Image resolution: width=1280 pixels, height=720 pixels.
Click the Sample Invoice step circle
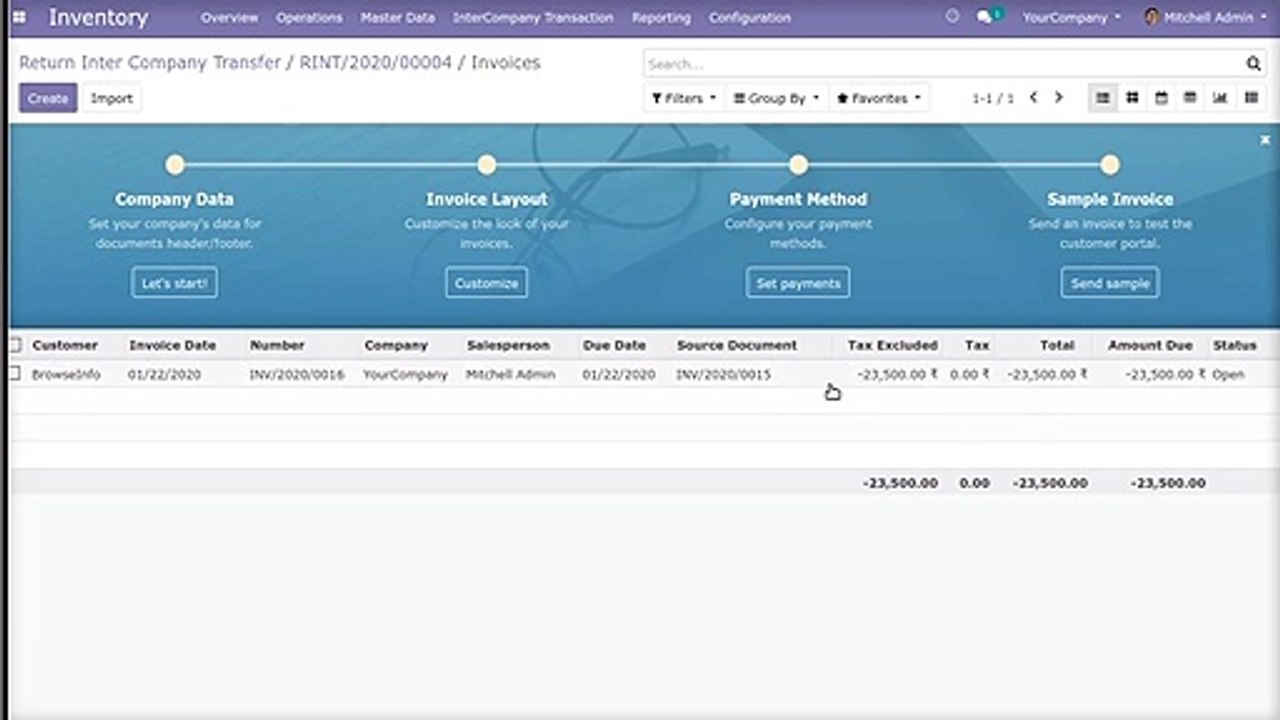click(x=1110, y=164)
